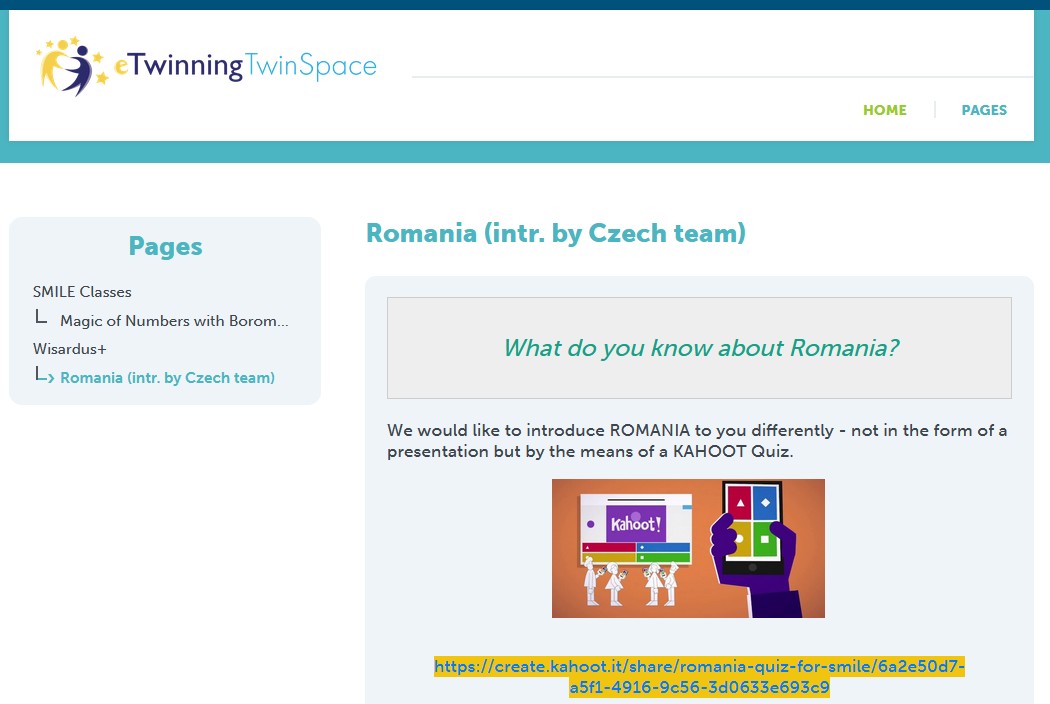The image size is (1050, 704).
Task: Open the Romania (intr. by Czech team) sidebar link
Action: tap(167, 378)
